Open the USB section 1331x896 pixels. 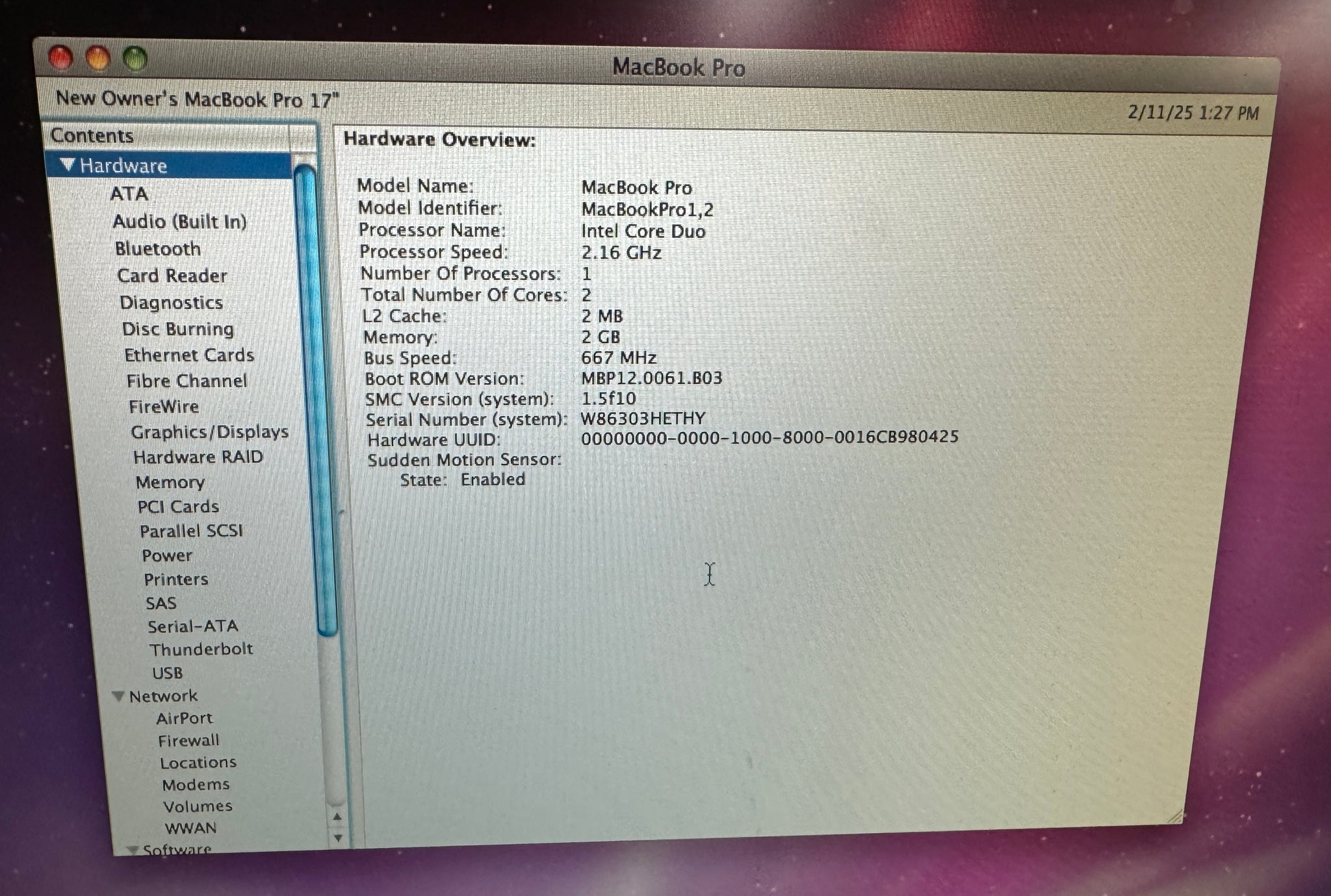tap(168, 673)
